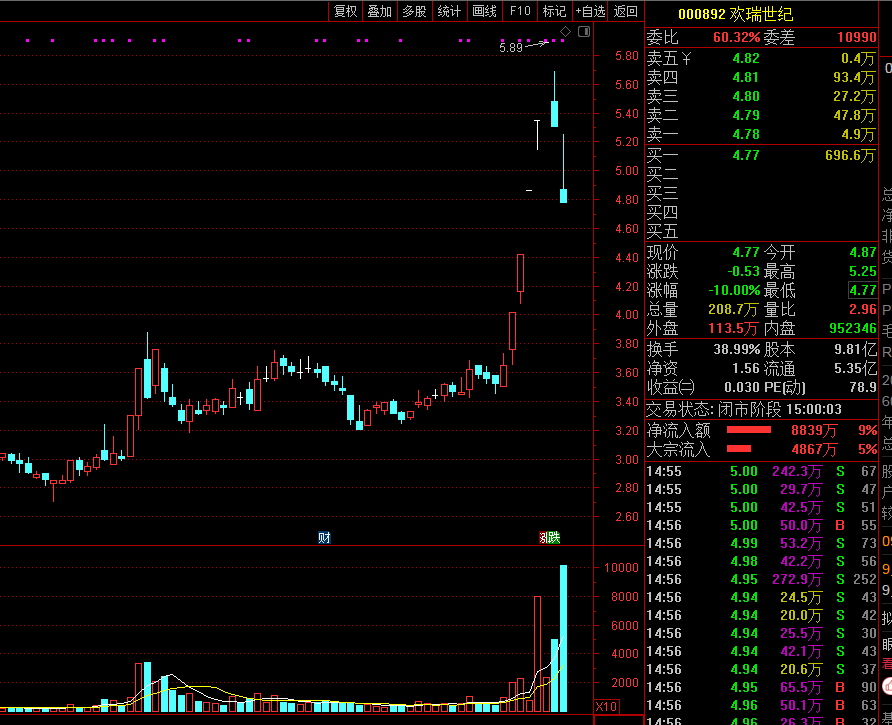Click the ¥ symbol next to 卖五
The image size is (892, 725).
[686, 58]
